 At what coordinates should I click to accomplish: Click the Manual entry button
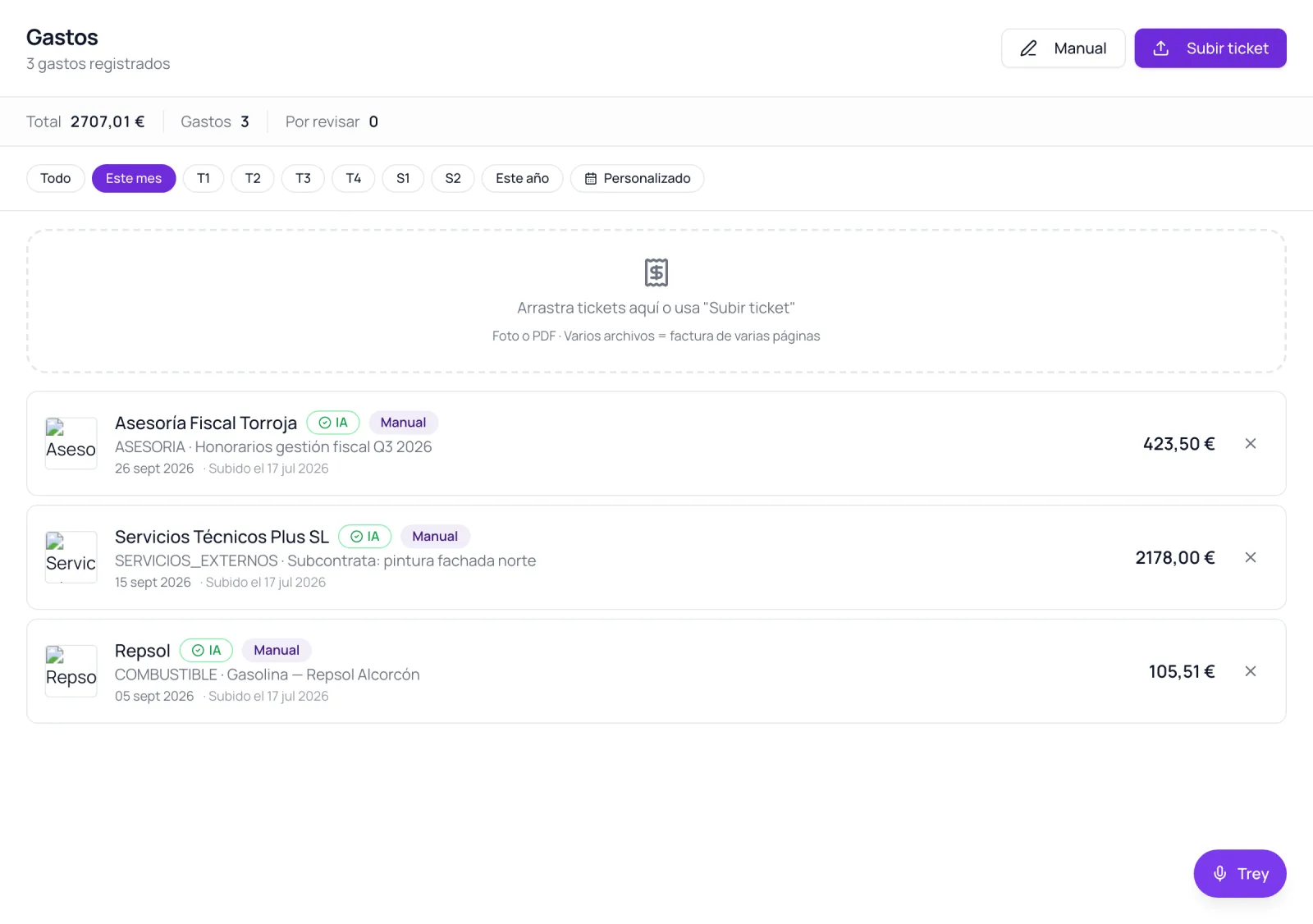pyautogui.click(x=1063, y=48)
